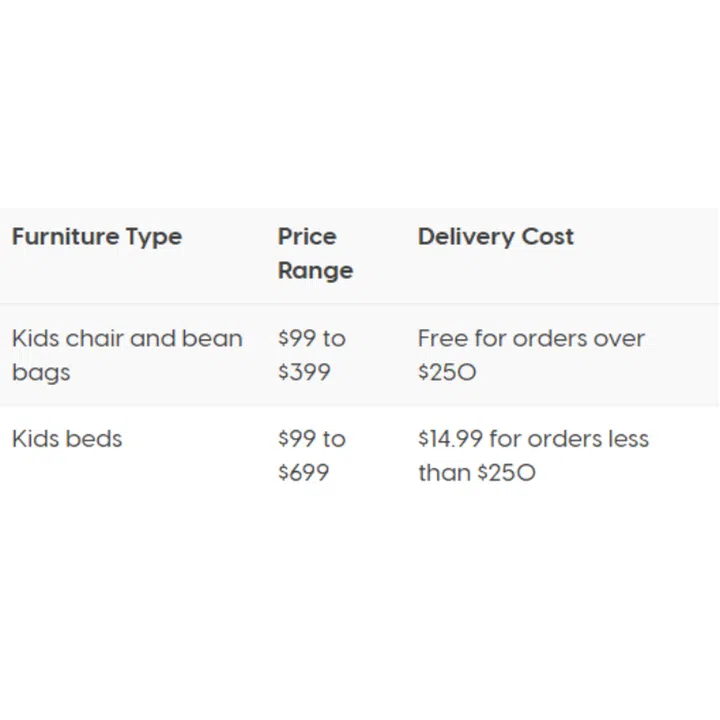Click $250 in the free delivery cell
Screen dimensions: 720x720
[447, 373]
